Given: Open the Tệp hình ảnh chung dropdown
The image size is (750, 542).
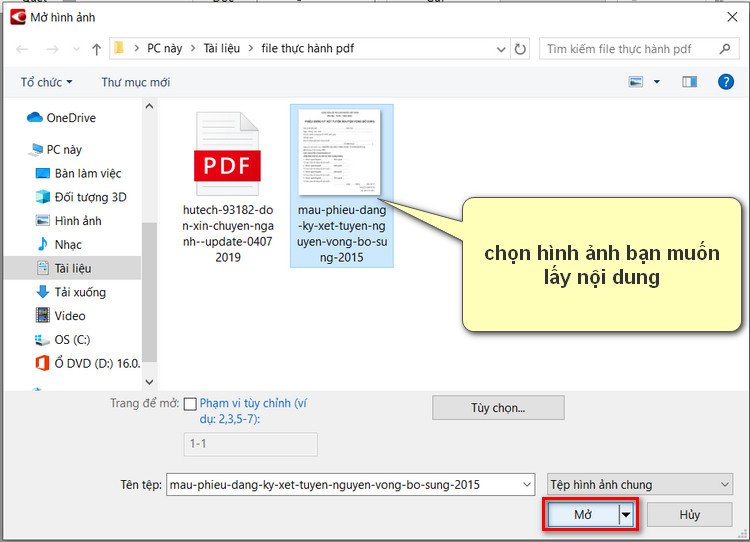Looking at the screenshot, I should [639, 485].
